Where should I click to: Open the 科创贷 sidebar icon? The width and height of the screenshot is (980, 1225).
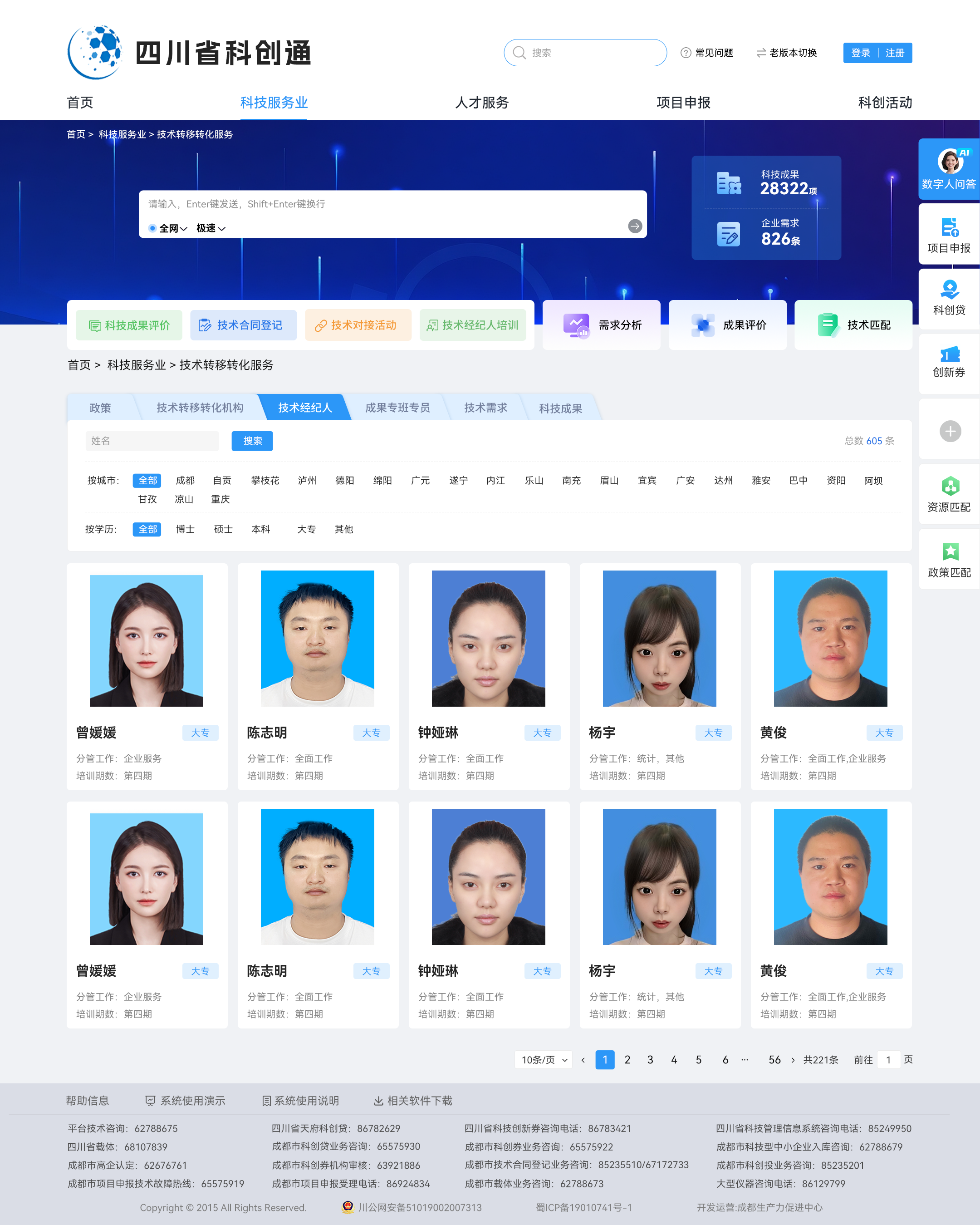(949, 290)
